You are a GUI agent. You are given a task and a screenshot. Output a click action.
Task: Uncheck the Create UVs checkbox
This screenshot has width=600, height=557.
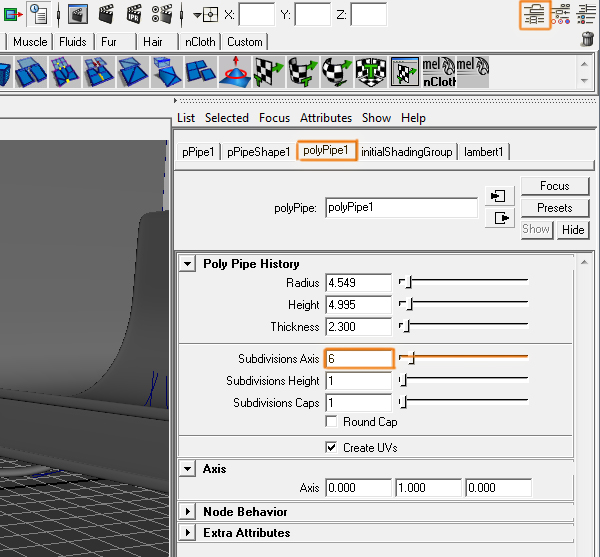332,447
